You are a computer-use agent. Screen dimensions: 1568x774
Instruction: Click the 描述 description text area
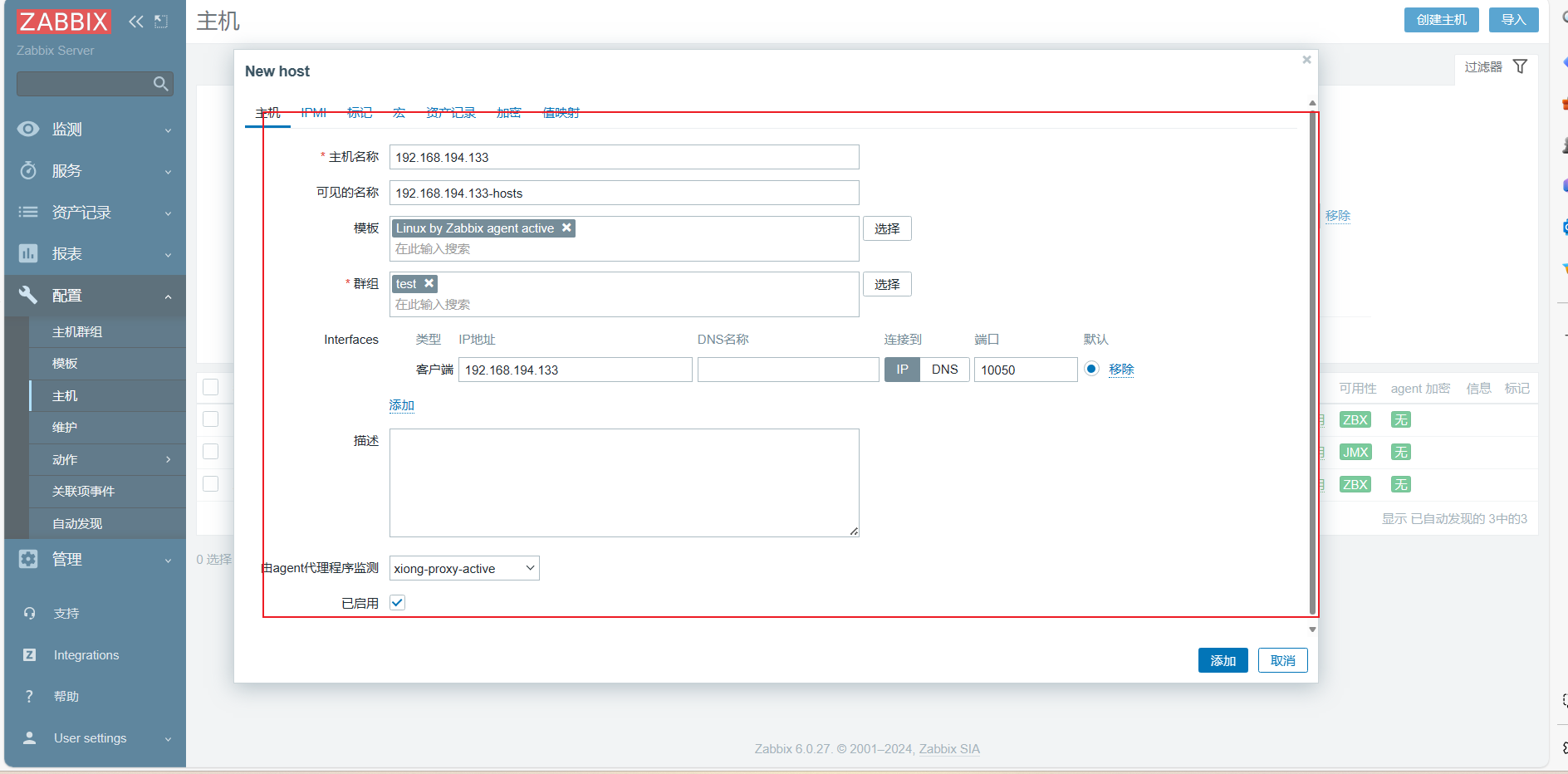point(624,483)
